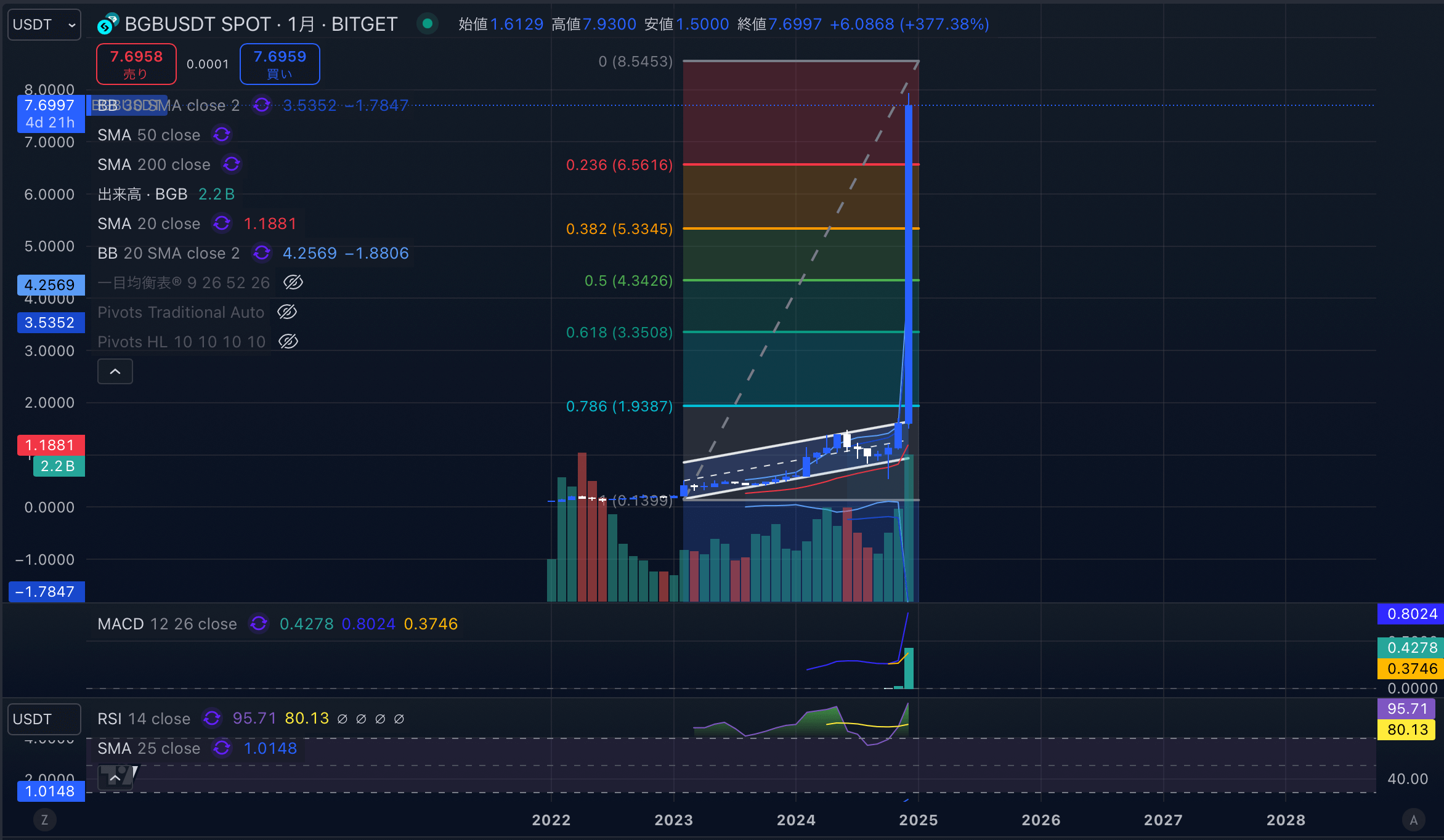Click the Z timezone button

point(44,820)
